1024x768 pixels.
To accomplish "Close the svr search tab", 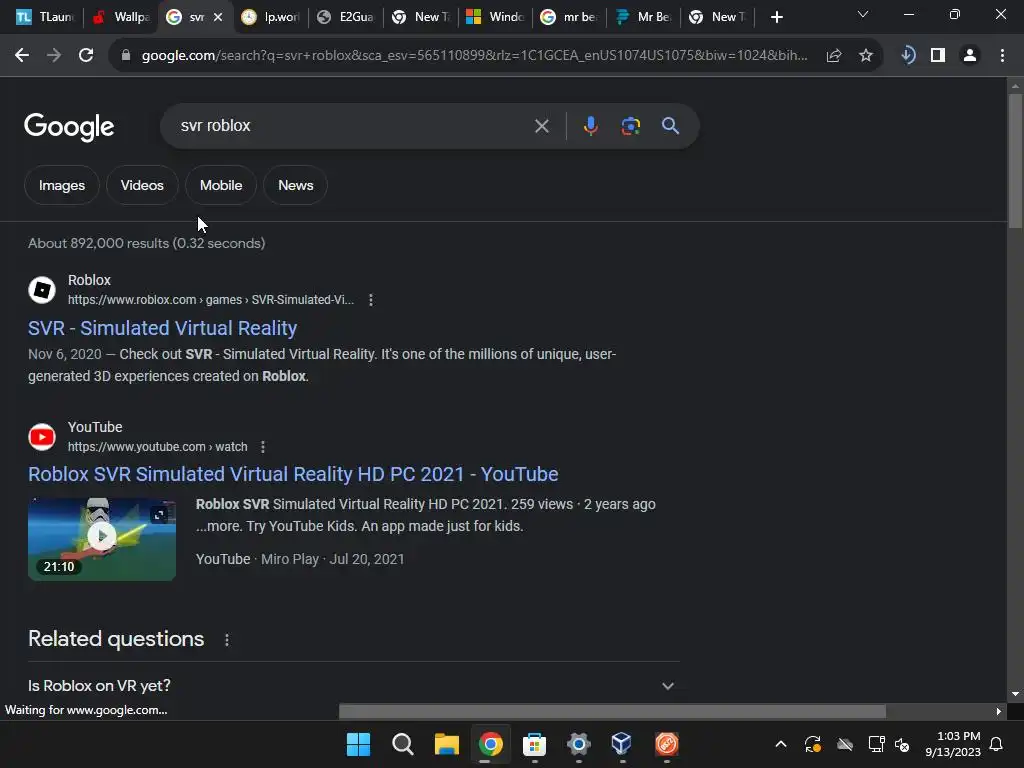I will pos(218,18).
